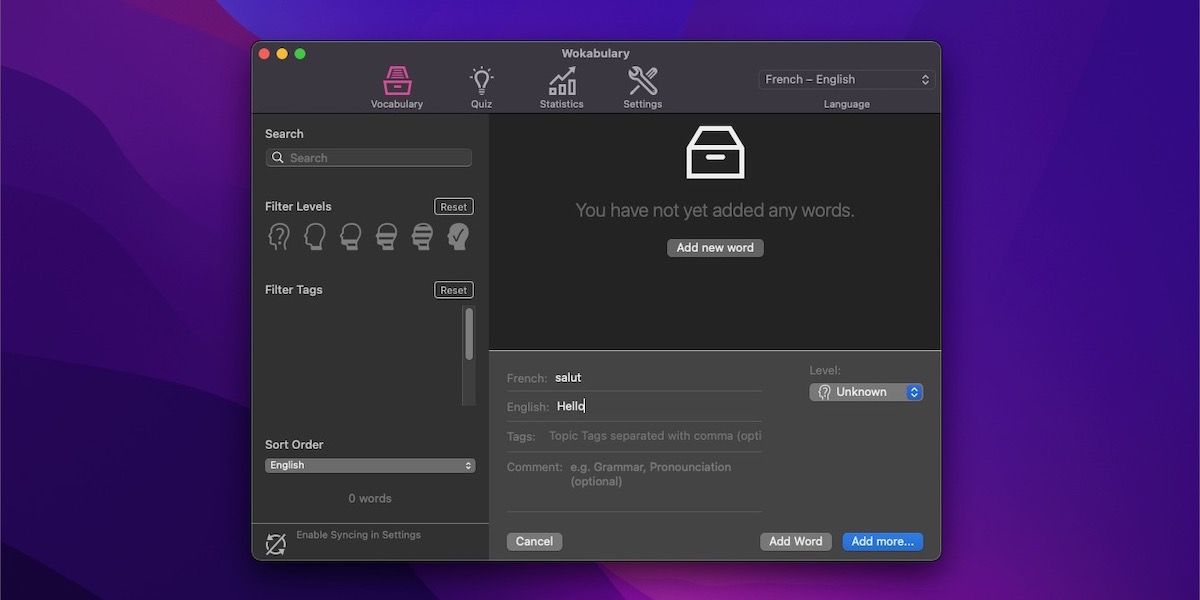
Task: Switch to the Quiz lightbulb tab
Action: [482, 88]
